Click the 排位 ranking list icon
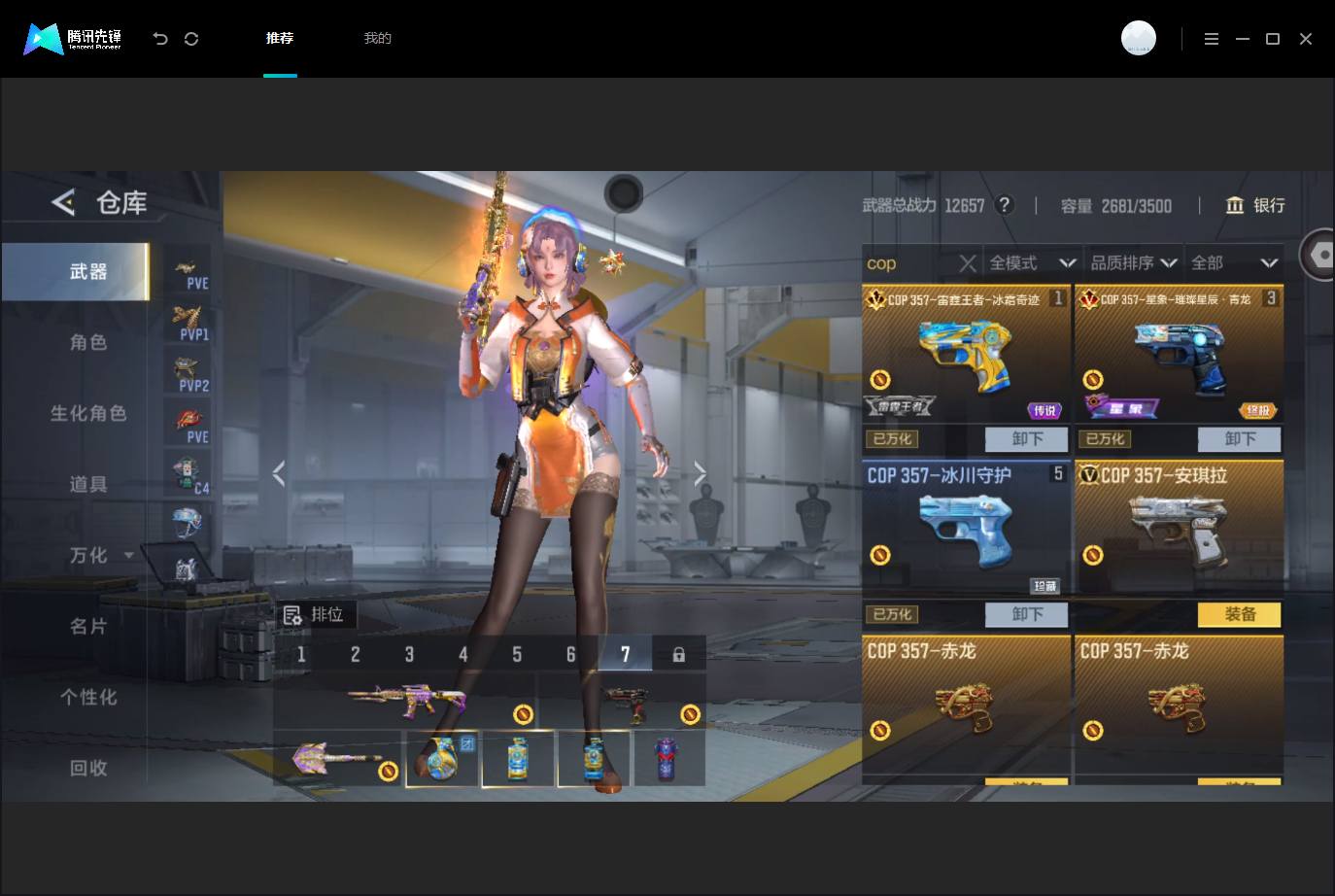1335x896 pixels. (x=291, y=615)
